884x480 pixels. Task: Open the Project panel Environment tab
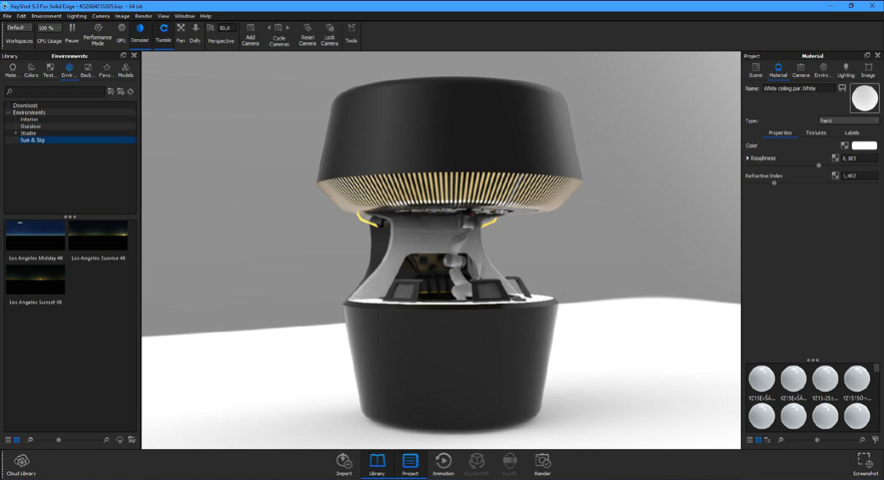point(823,71)
